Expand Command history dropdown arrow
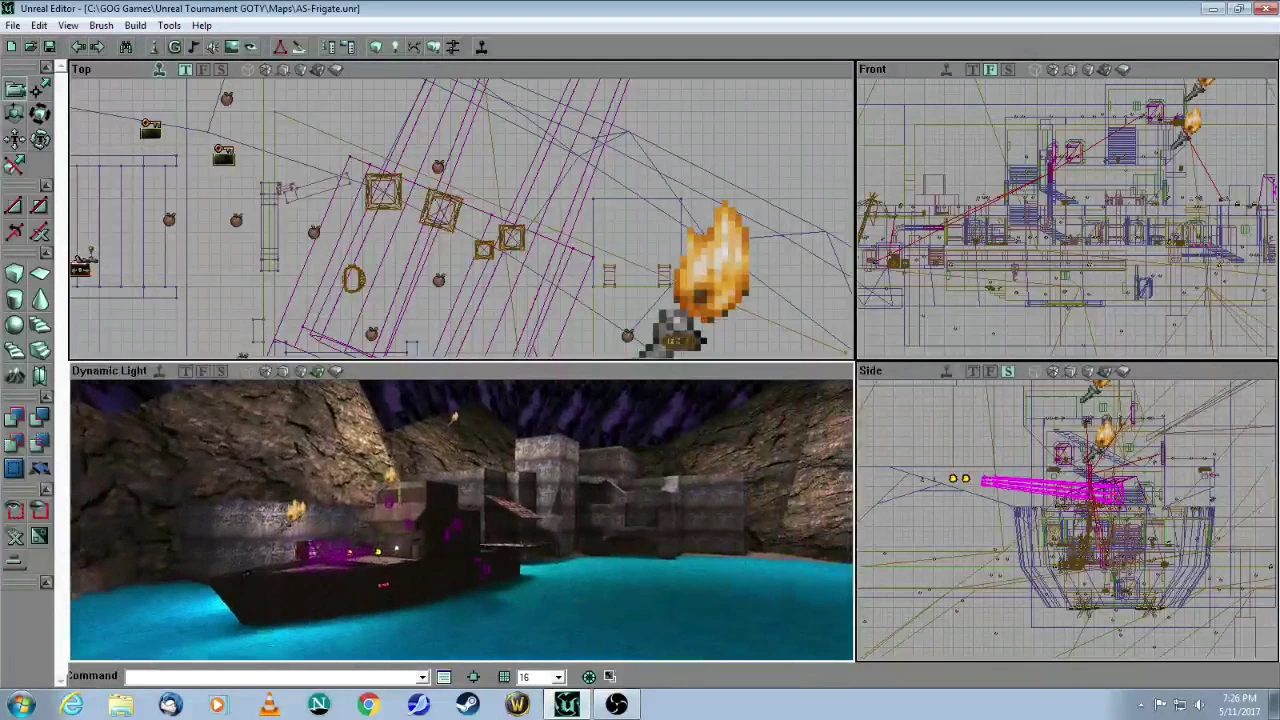The height and width of the screenshot is (720, 1280). tap(422, 677)
